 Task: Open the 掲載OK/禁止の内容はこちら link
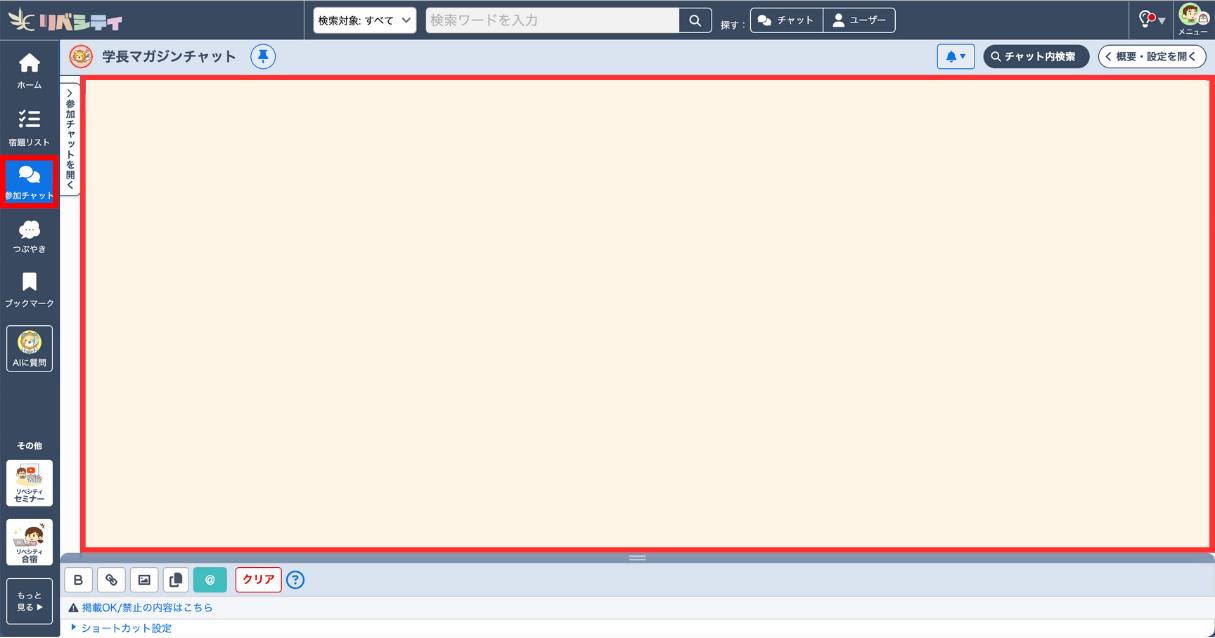(x=146, y=607)
